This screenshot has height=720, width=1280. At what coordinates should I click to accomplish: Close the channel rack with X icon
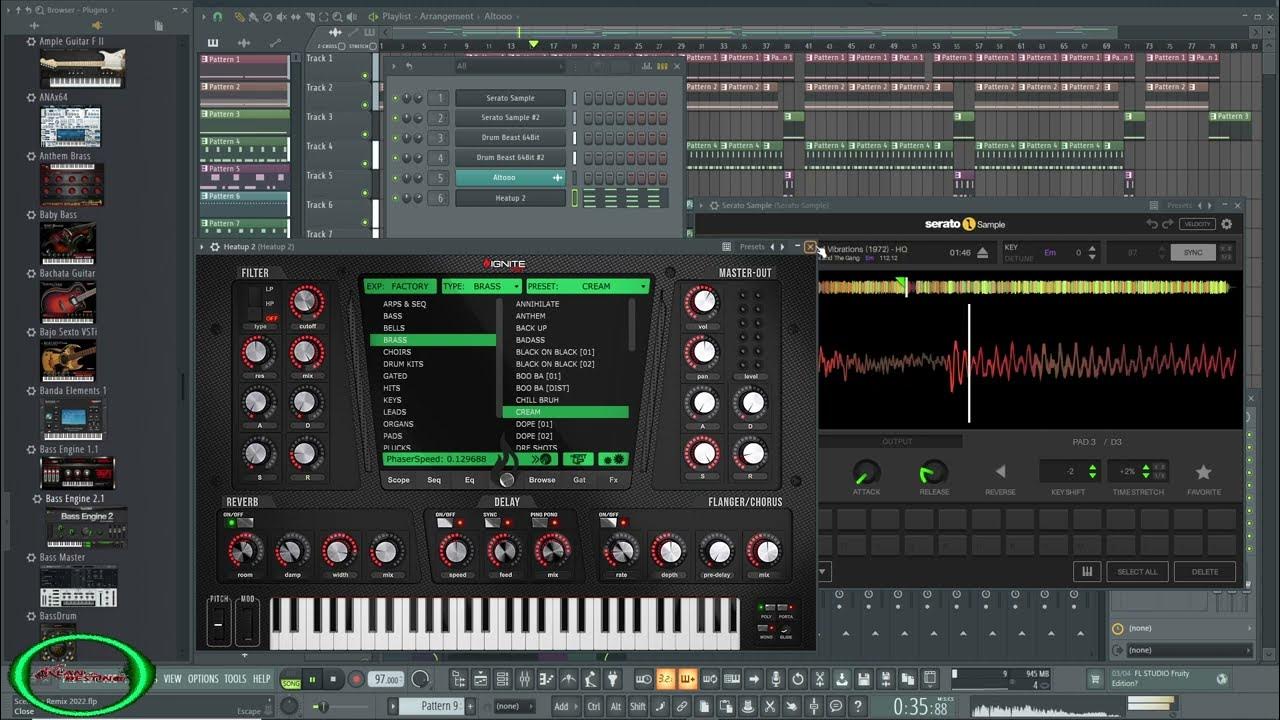pyautogui.click(x=677, y=66)
